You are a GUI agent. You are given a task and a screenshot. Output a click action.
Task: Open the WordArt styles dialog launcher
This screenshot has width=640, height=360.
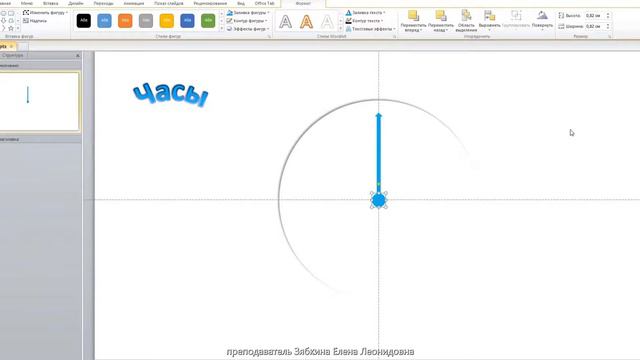(x=395, y=36)
